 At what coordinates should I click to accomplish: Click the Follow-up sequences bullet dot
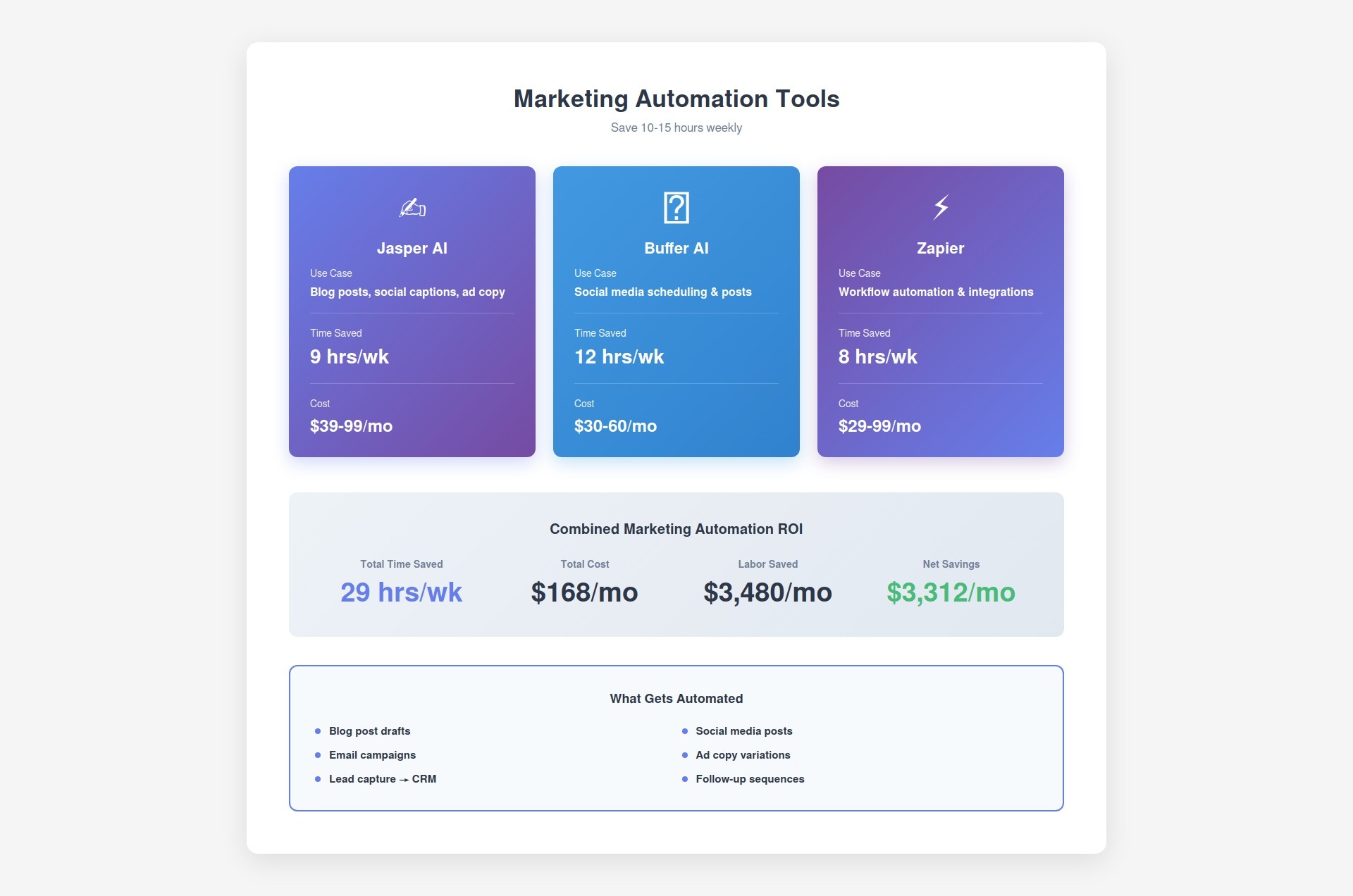click(x=684, y=779)
